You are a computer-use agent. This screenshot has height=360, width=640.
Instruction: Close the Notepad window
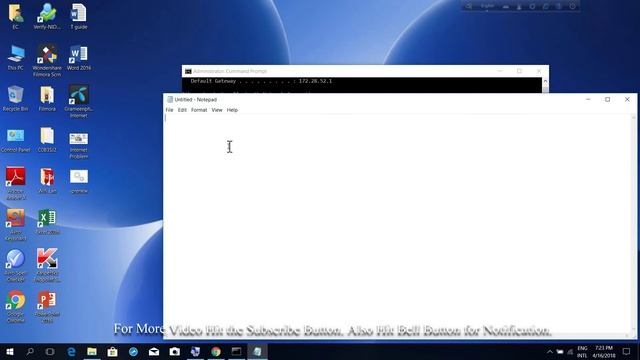(627, 99)
